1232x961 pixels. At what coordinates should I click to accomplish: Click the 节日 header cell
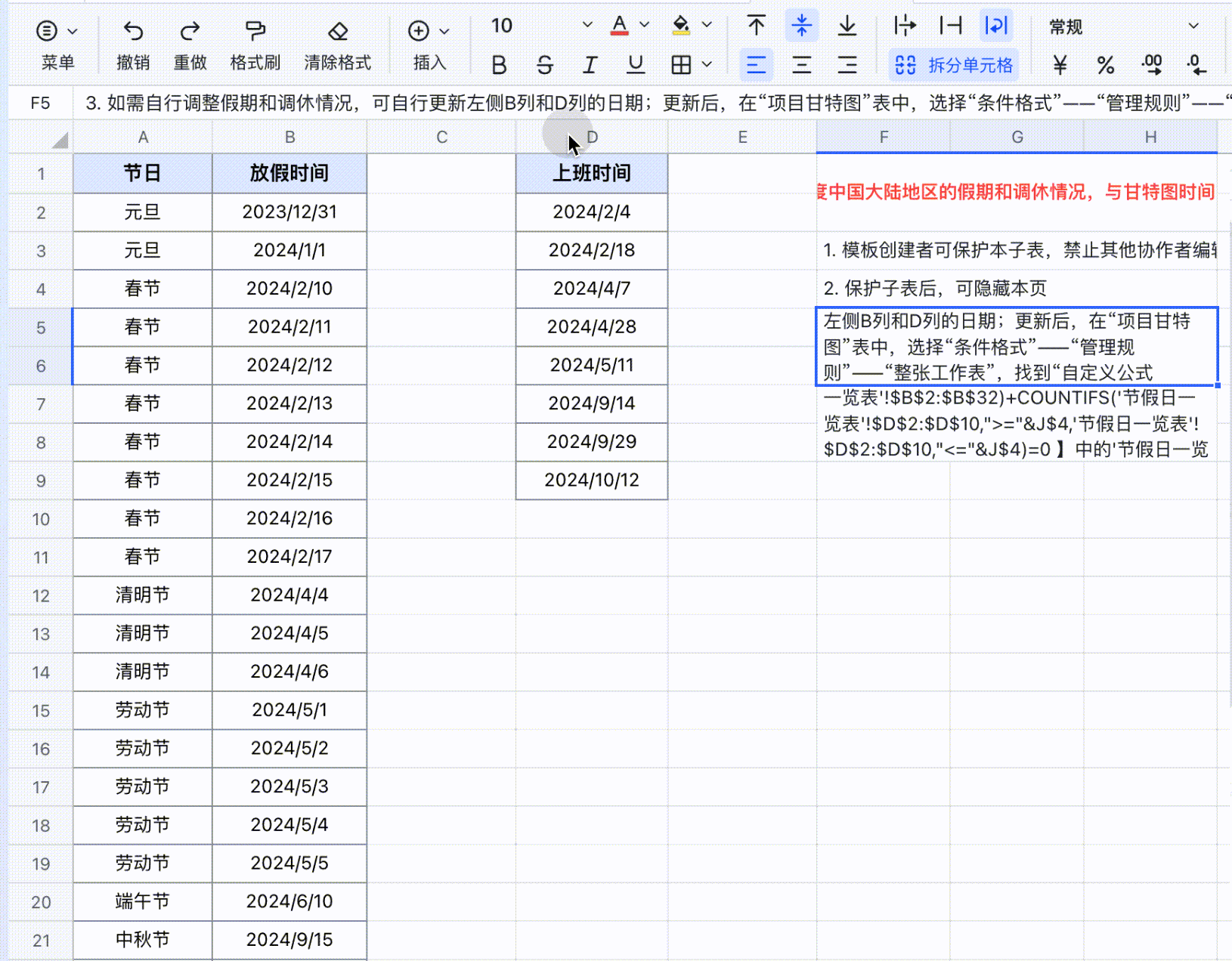click(143, 173)
